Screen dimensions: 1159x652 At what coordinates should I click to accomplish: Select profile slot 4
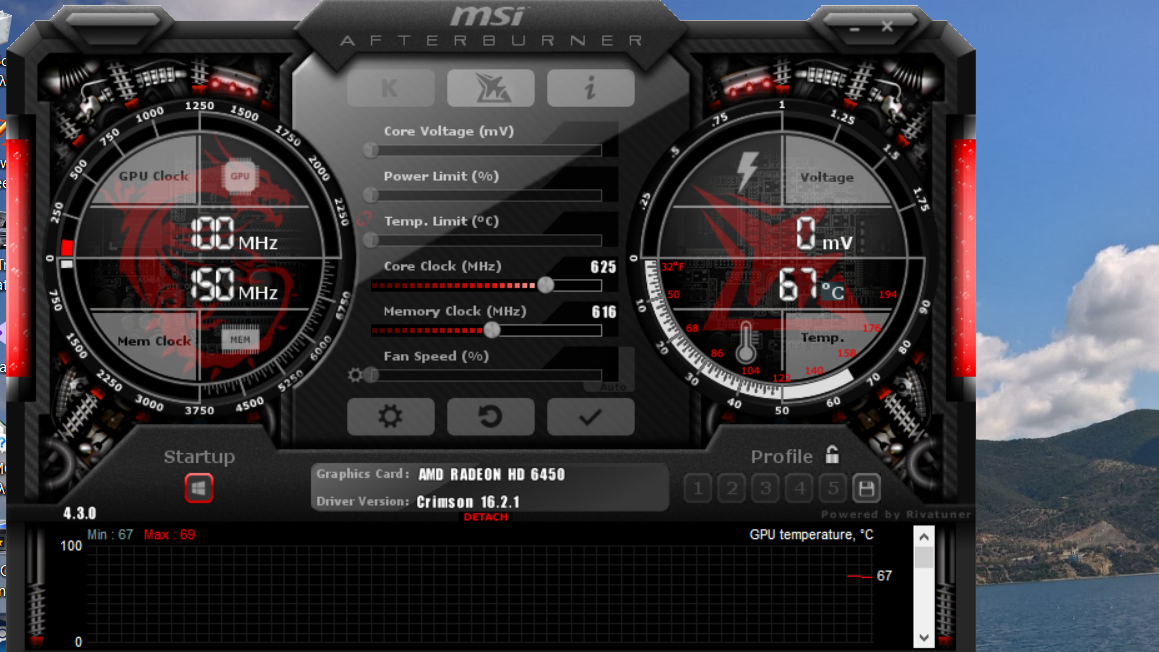point(799,488)
